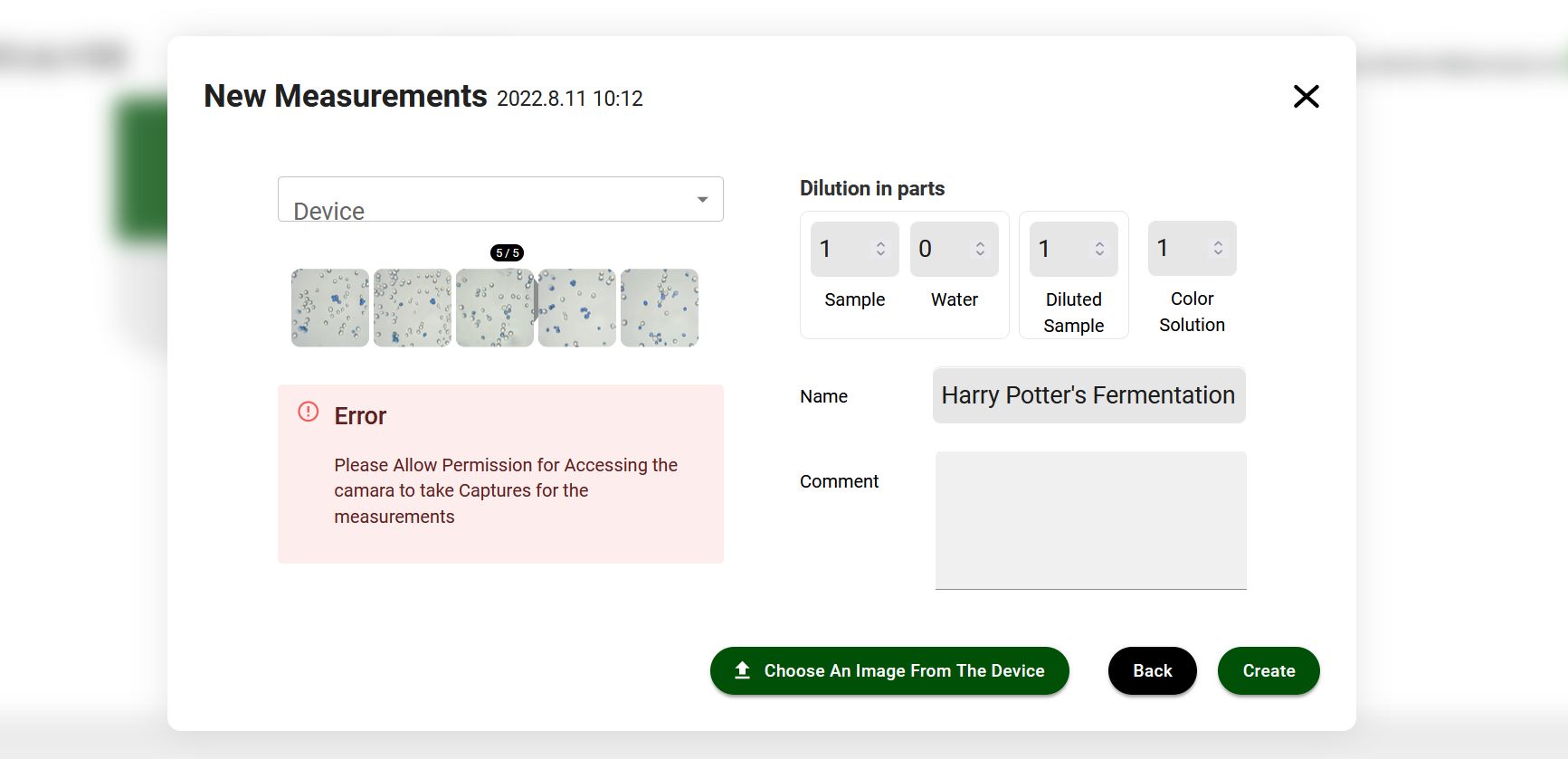Click into the Comment text area
This screenshot has height=759, width=1568.
point(1091,520)
